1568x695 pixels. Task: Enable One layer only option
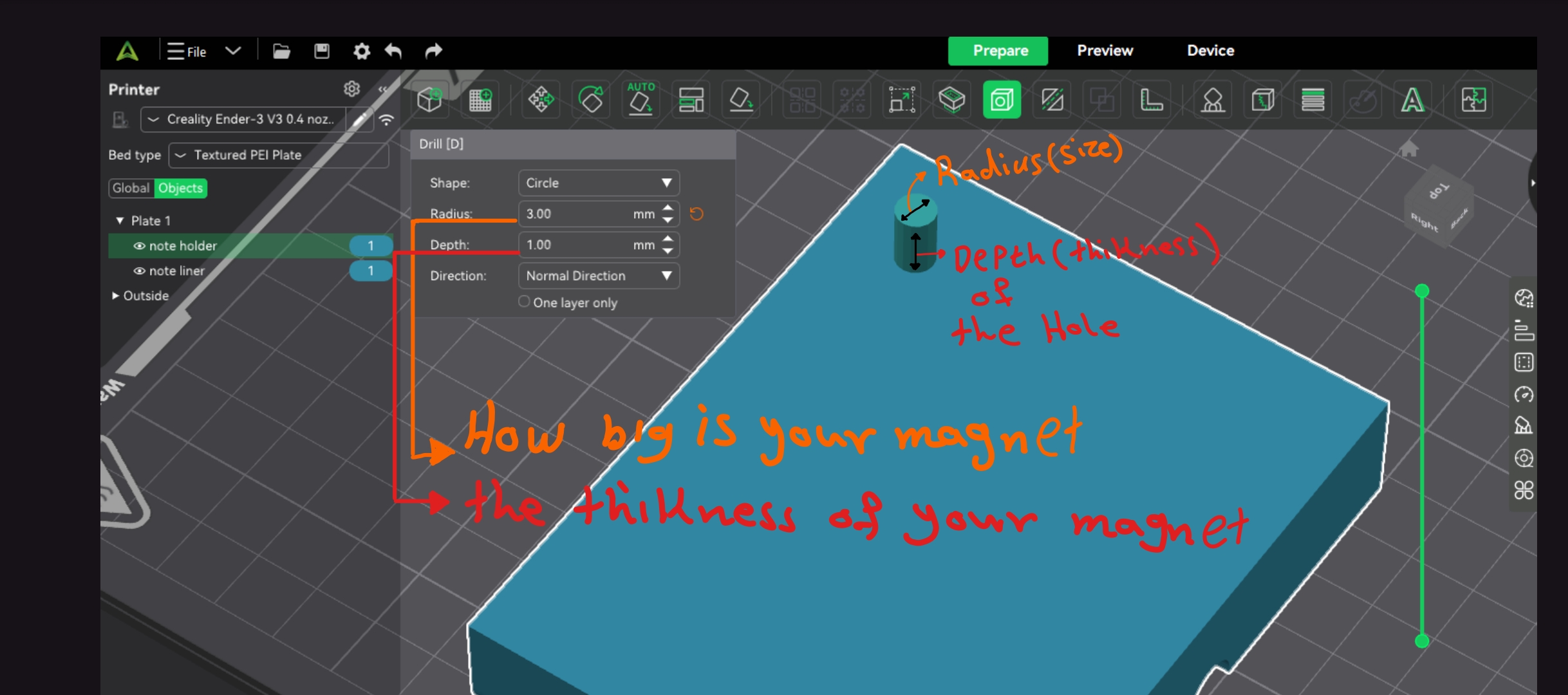click(x=524, y=301)
